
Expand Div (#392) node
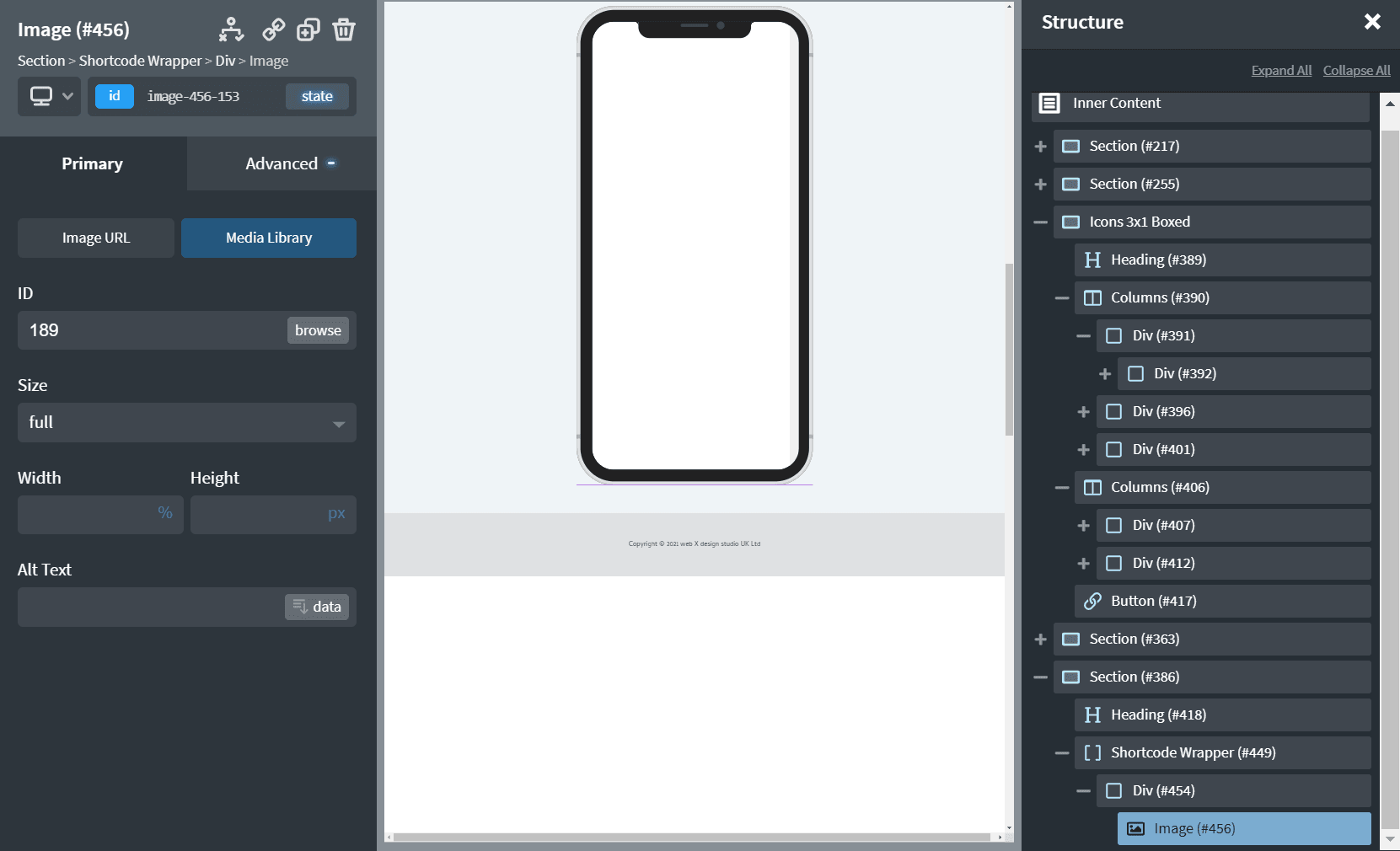click(x=1105, y=374)
